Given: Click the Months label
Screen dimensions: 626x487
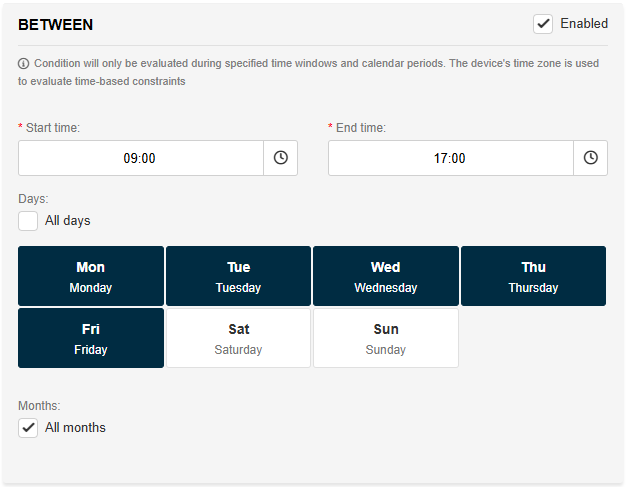Looking at the screenshot, I should pyautogui.click(x=39, y=406).
